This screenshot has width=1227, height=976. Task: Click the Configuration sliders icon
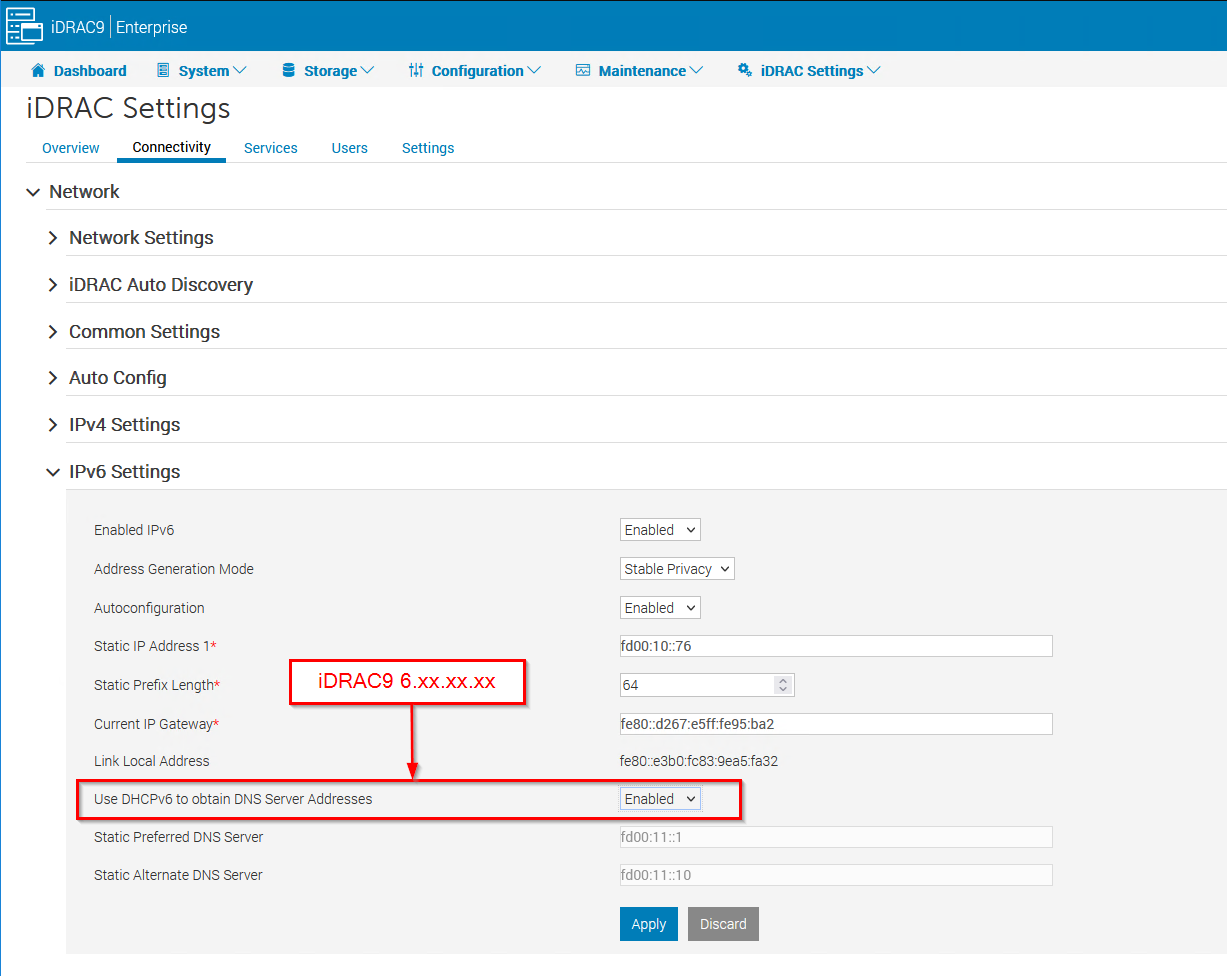coord(416,70)
